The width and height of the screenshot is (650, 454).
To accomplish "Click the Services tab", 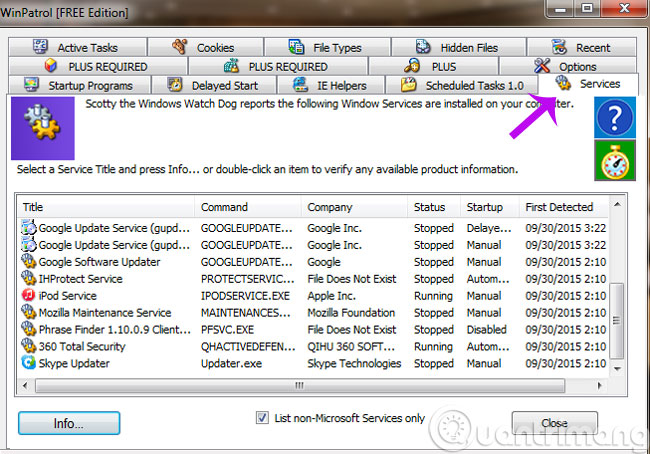I will pos(589,84).
